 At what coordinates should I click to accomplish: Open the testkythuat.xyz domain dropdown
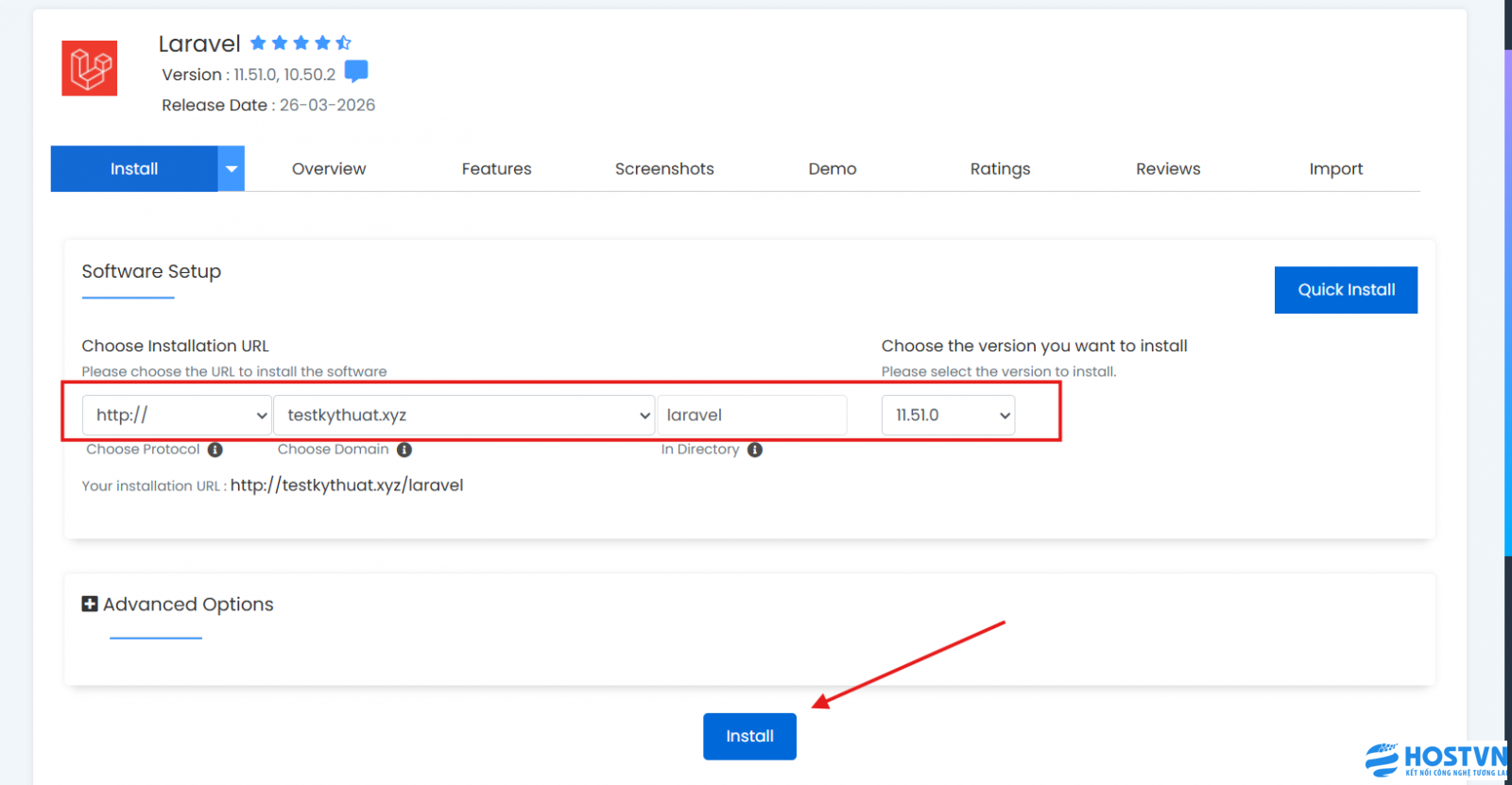tap(463, 415)
